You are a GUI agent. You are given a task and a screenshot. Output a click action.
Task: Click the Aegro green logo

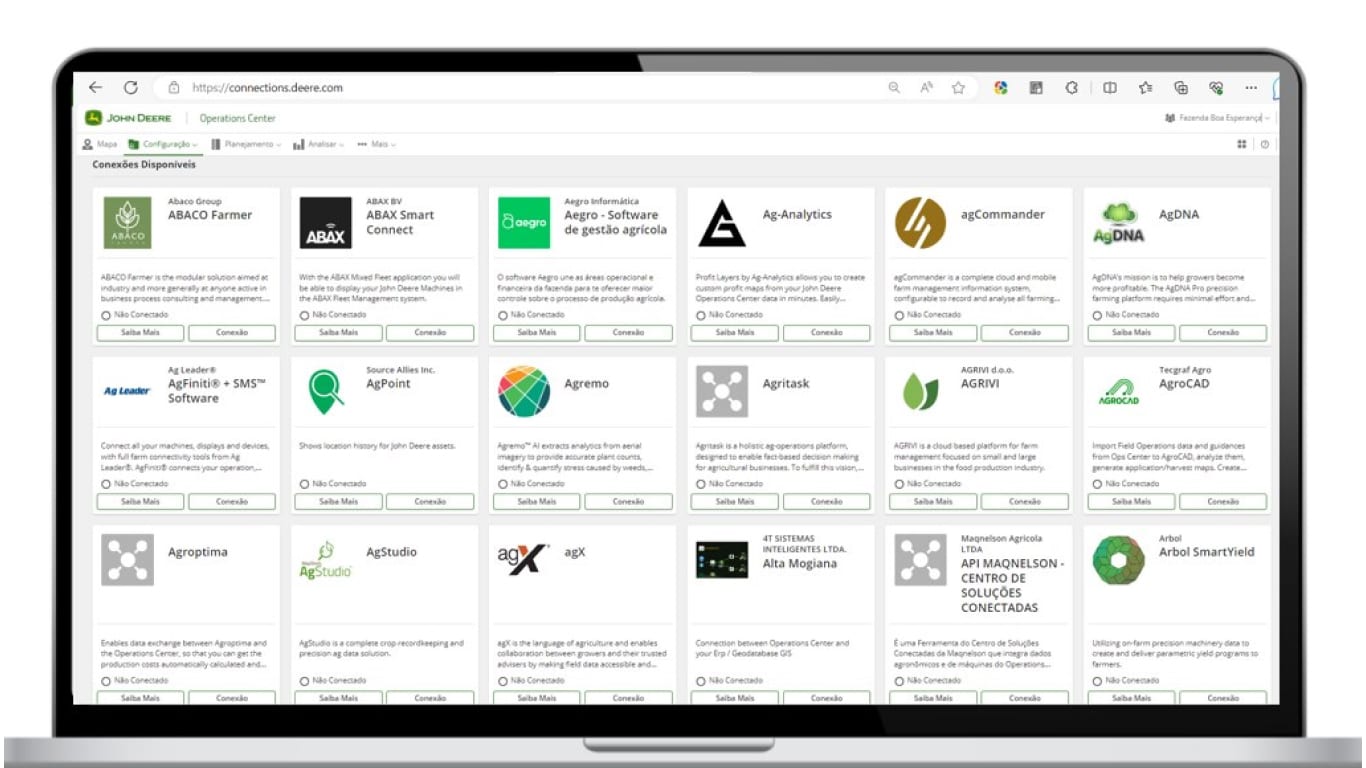524,223
